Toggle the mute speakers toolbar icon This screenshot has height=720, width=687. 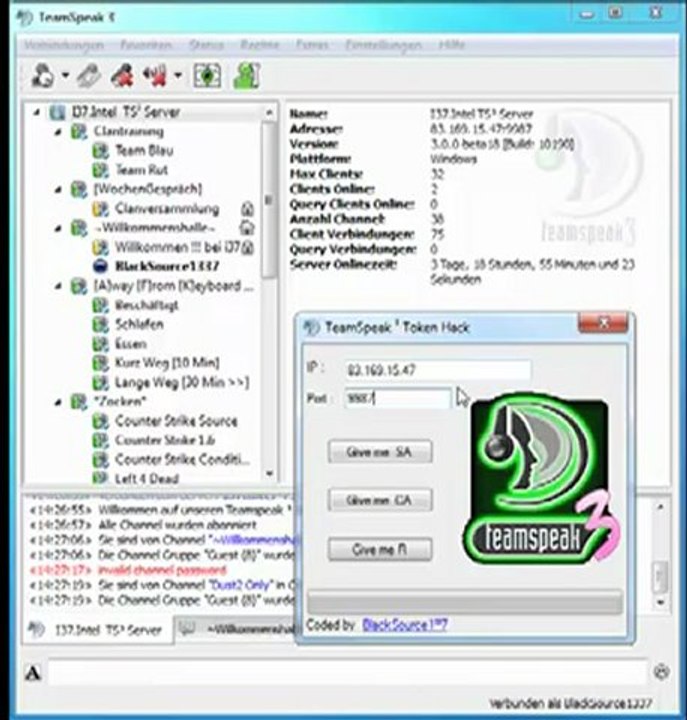coord(155,76)
